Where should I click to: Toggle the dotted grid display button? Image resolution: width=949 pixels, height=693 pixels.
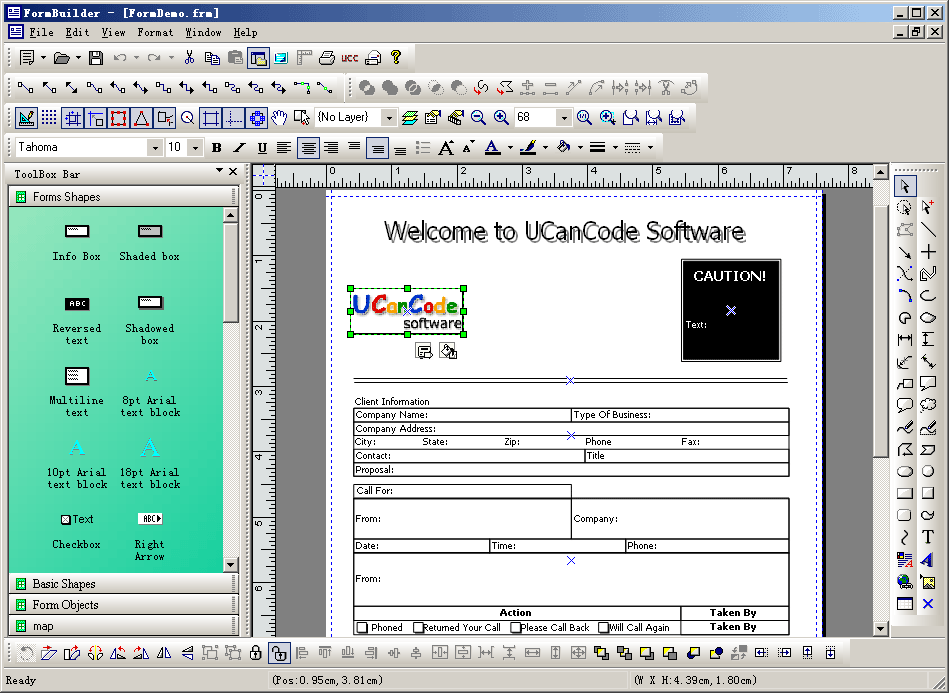point(49,117)
